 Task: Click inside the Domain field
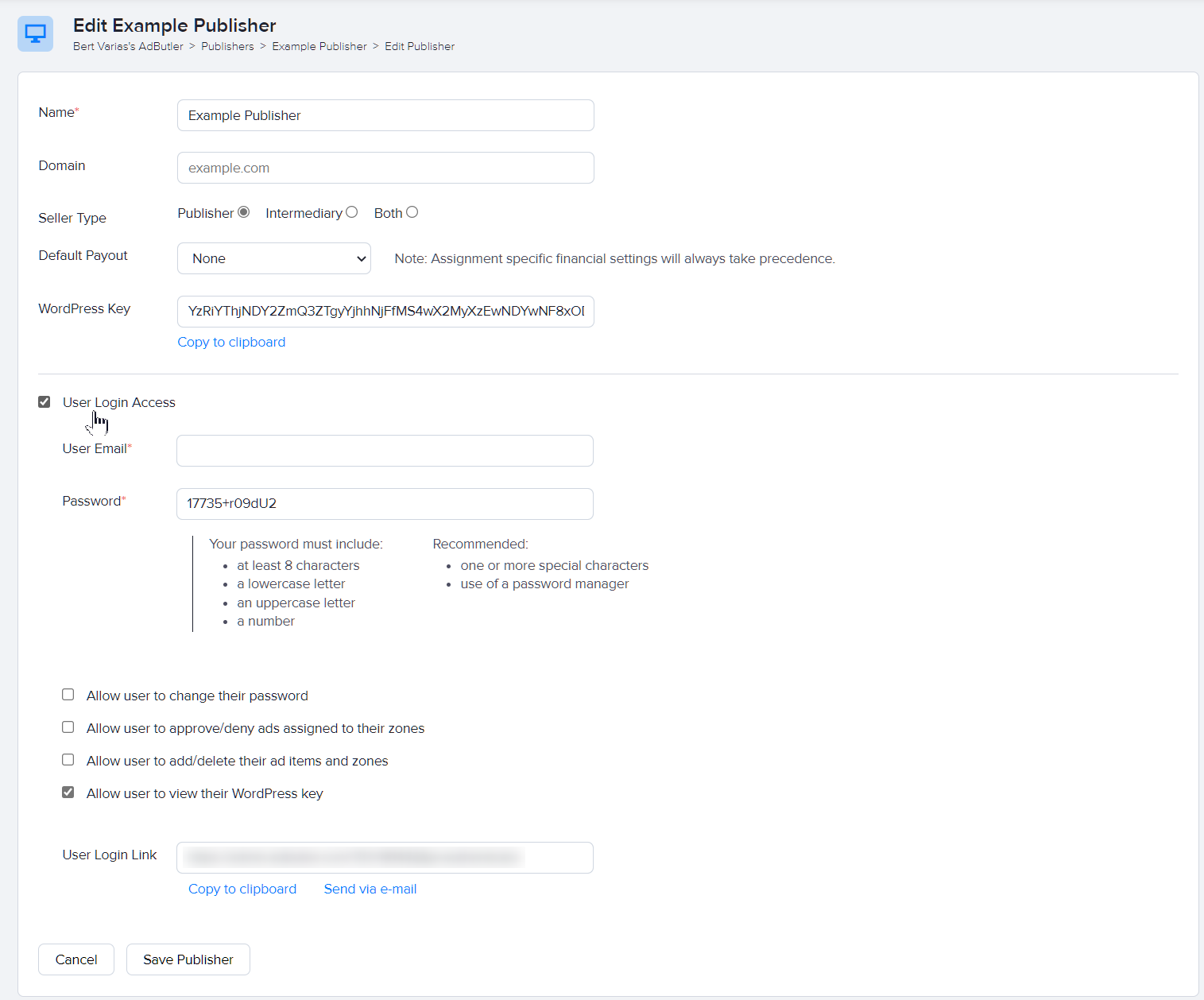point(385,168)
